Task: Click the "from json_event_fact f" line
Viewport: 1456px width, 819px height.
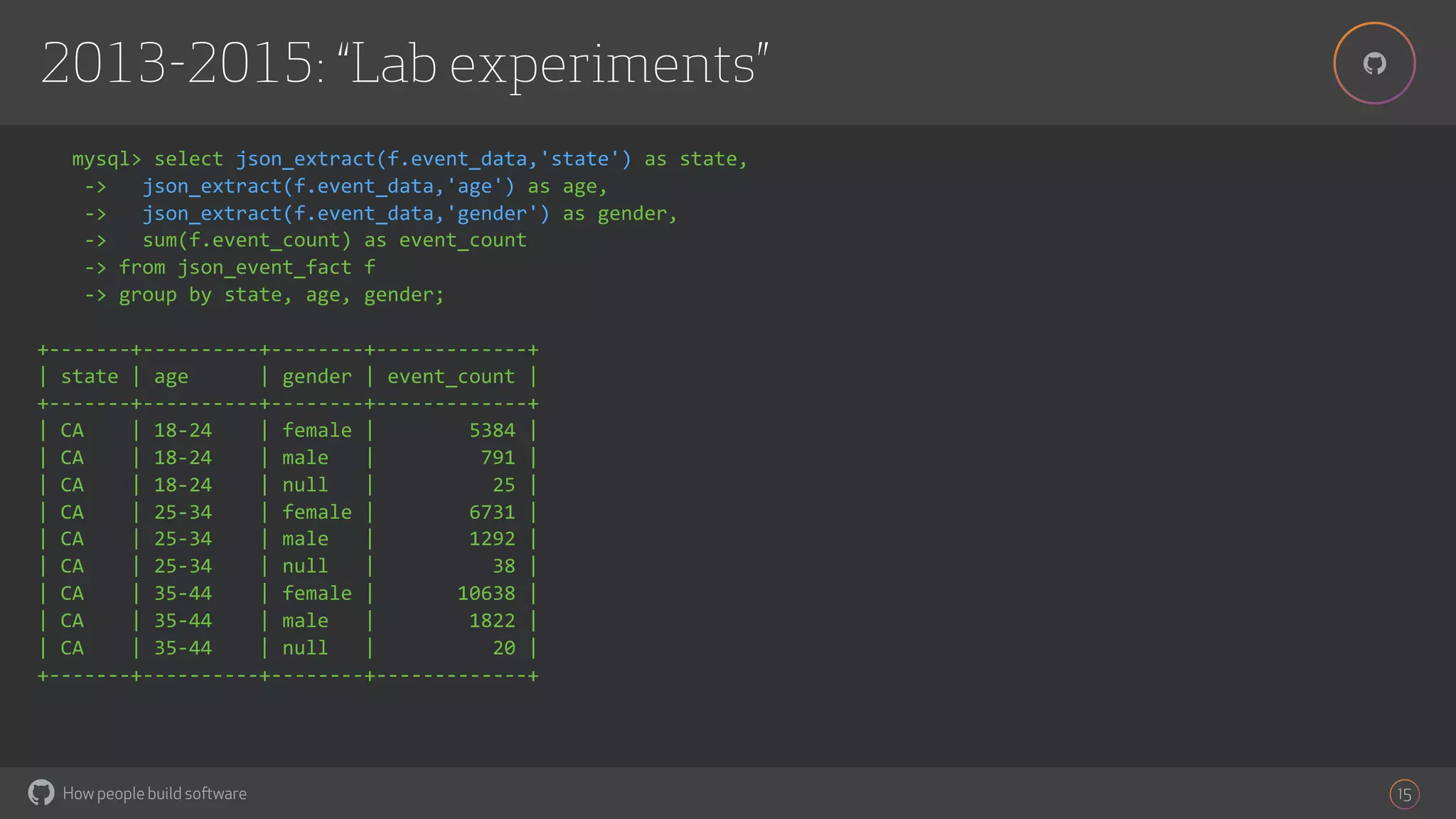Action: tap(247, 267)
